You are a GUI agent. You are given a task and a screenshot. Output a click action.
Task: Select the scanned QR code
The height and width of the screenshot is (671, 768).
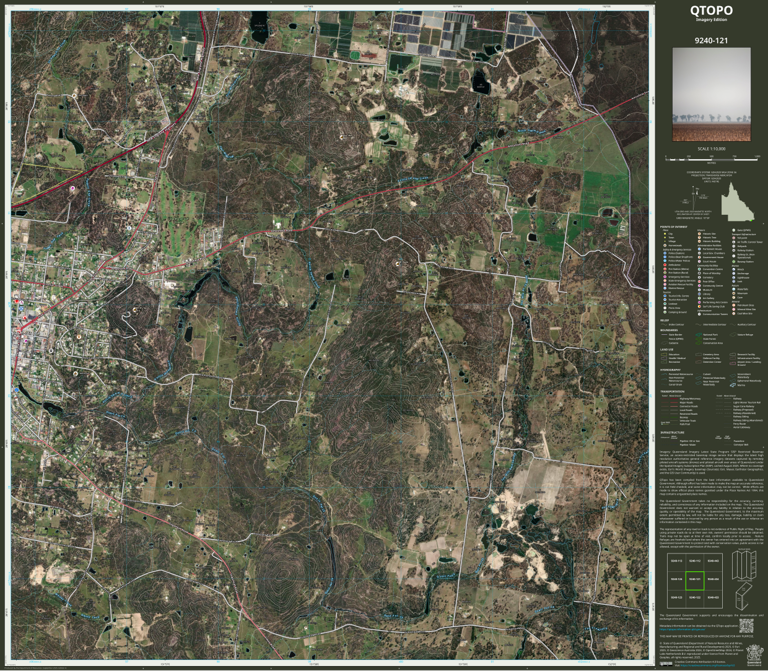(746, 626)
